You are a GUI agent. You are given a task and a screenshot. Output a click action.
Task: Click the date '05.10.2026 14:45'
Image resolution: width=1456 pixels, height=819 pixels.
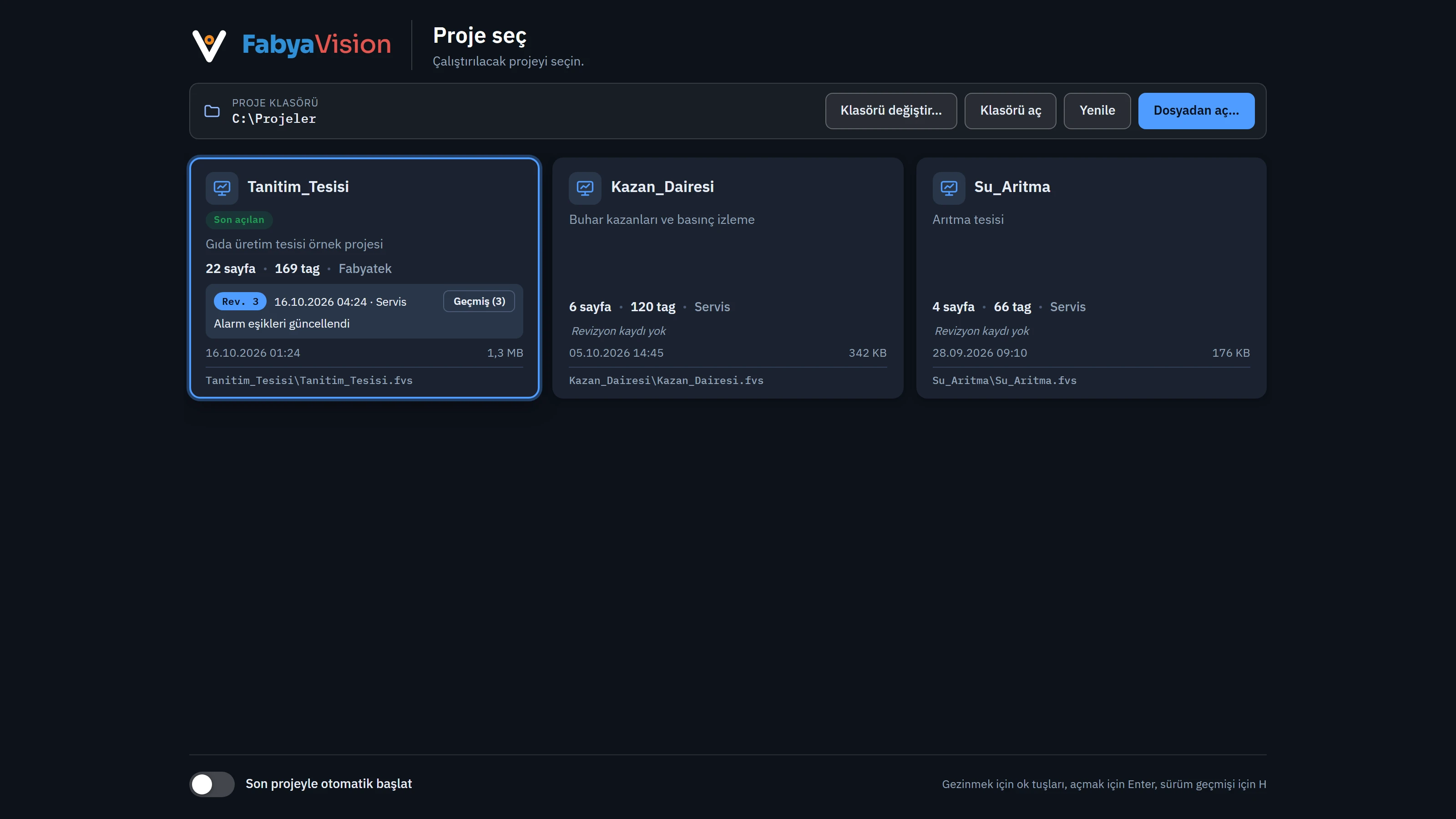616,353
